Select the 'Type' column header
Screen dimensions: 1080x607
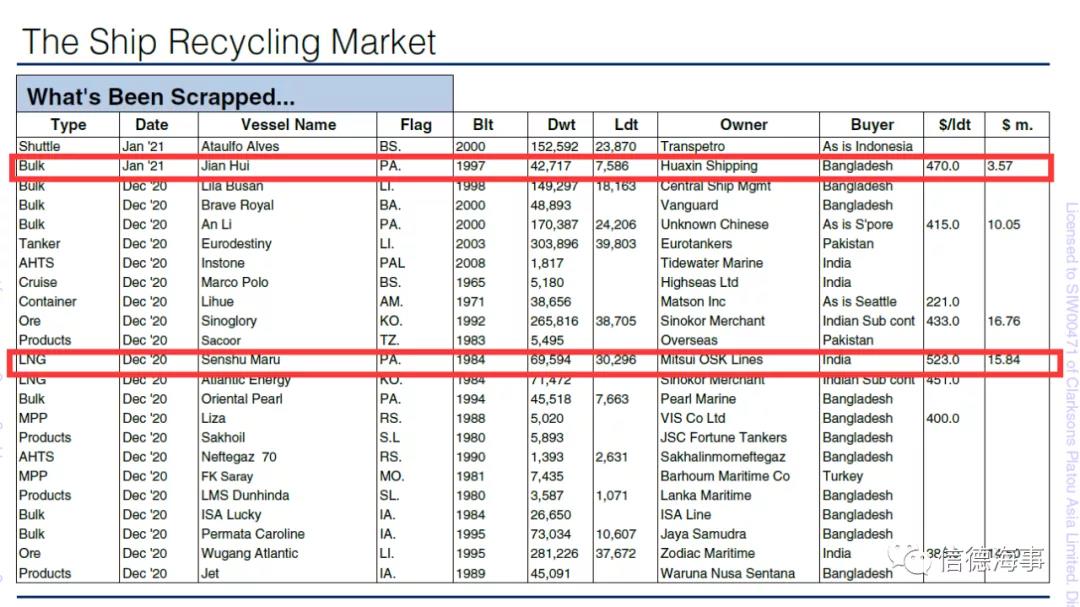coord(68,125)
